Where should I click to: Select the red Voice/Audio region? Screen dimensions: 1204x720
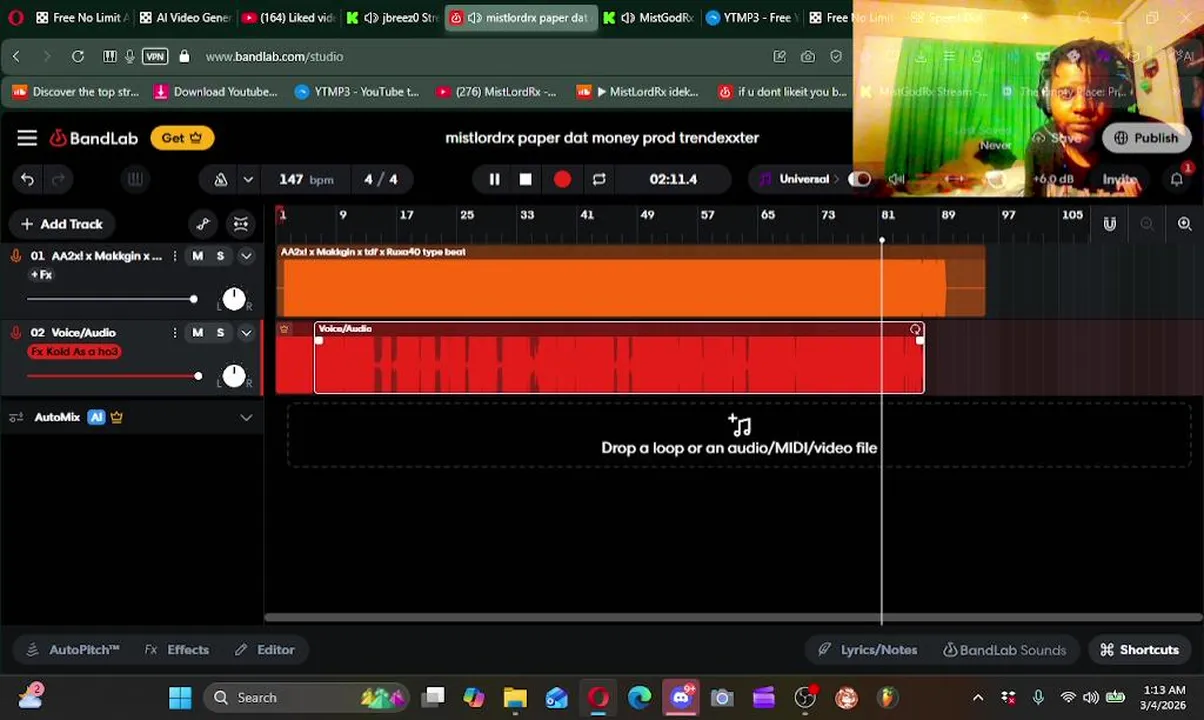click(x=619, y=358)
